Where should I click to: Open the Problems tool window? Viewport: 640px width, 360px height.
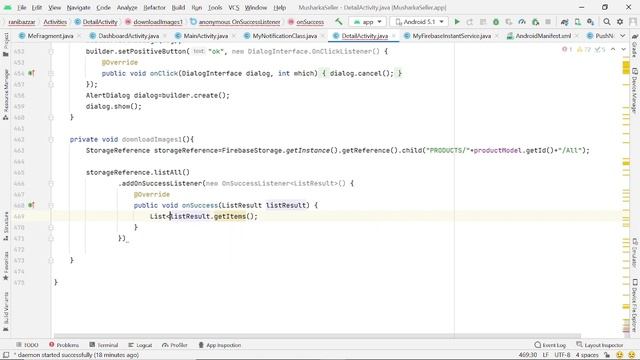[x=64, y=345]
